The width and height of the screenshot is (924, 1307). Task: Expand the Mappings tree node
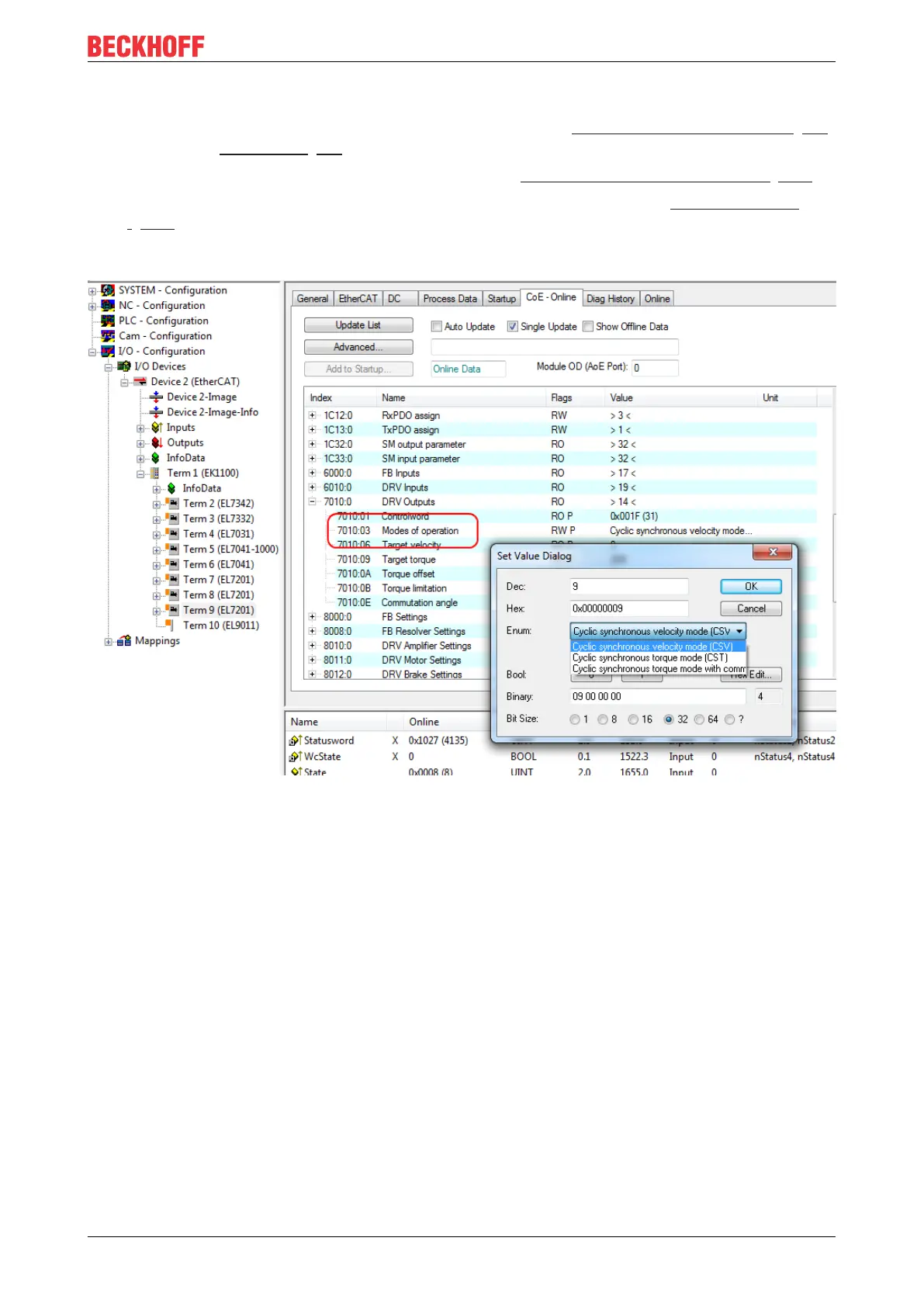tap(109, 642)
